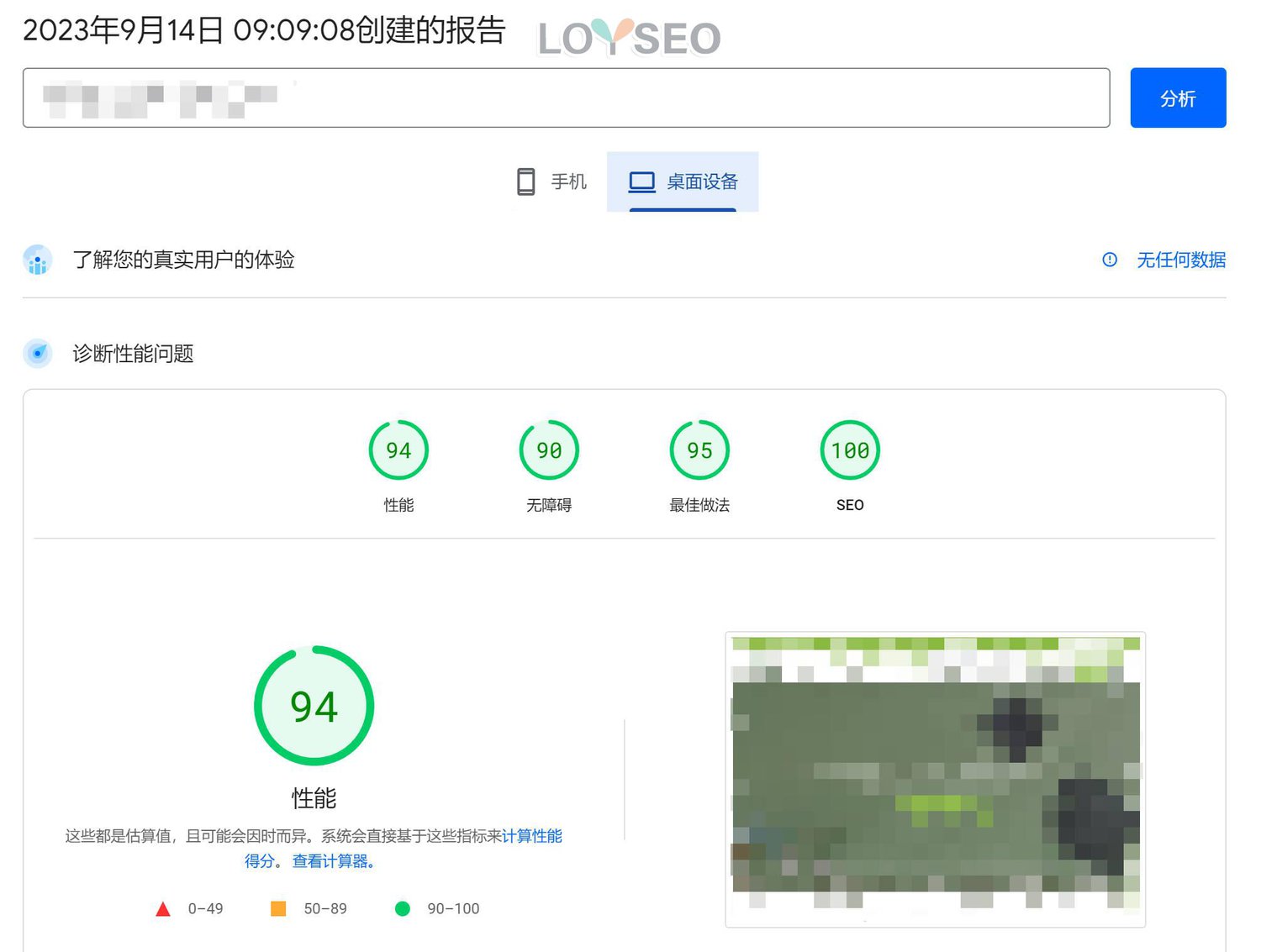Select the 94 性能 score gauge
The width and height of the screenshot is (1261, 952).
(x=398, y=450)
